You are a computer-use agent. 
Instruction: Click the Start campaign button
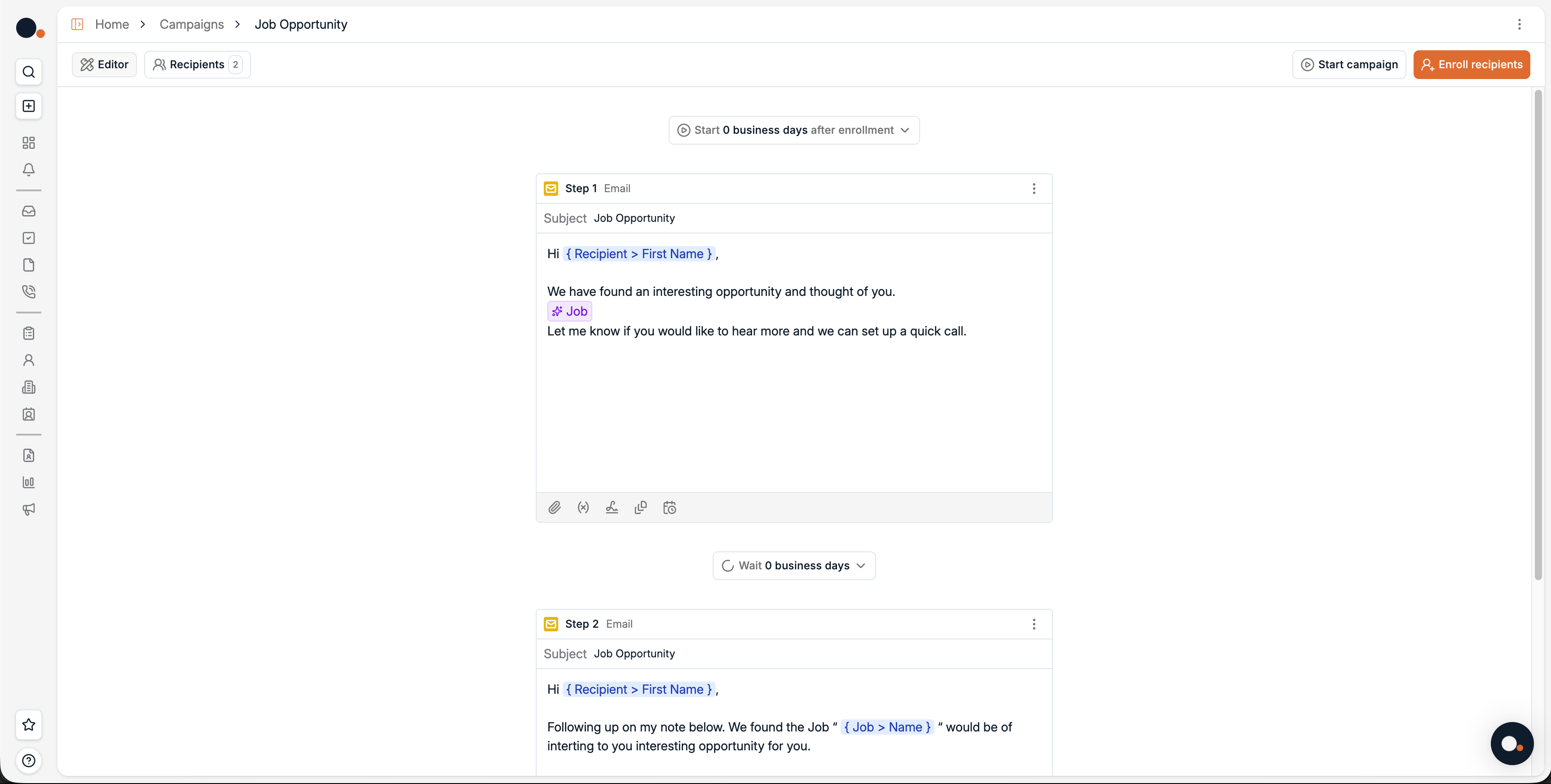pos(1348,64)
